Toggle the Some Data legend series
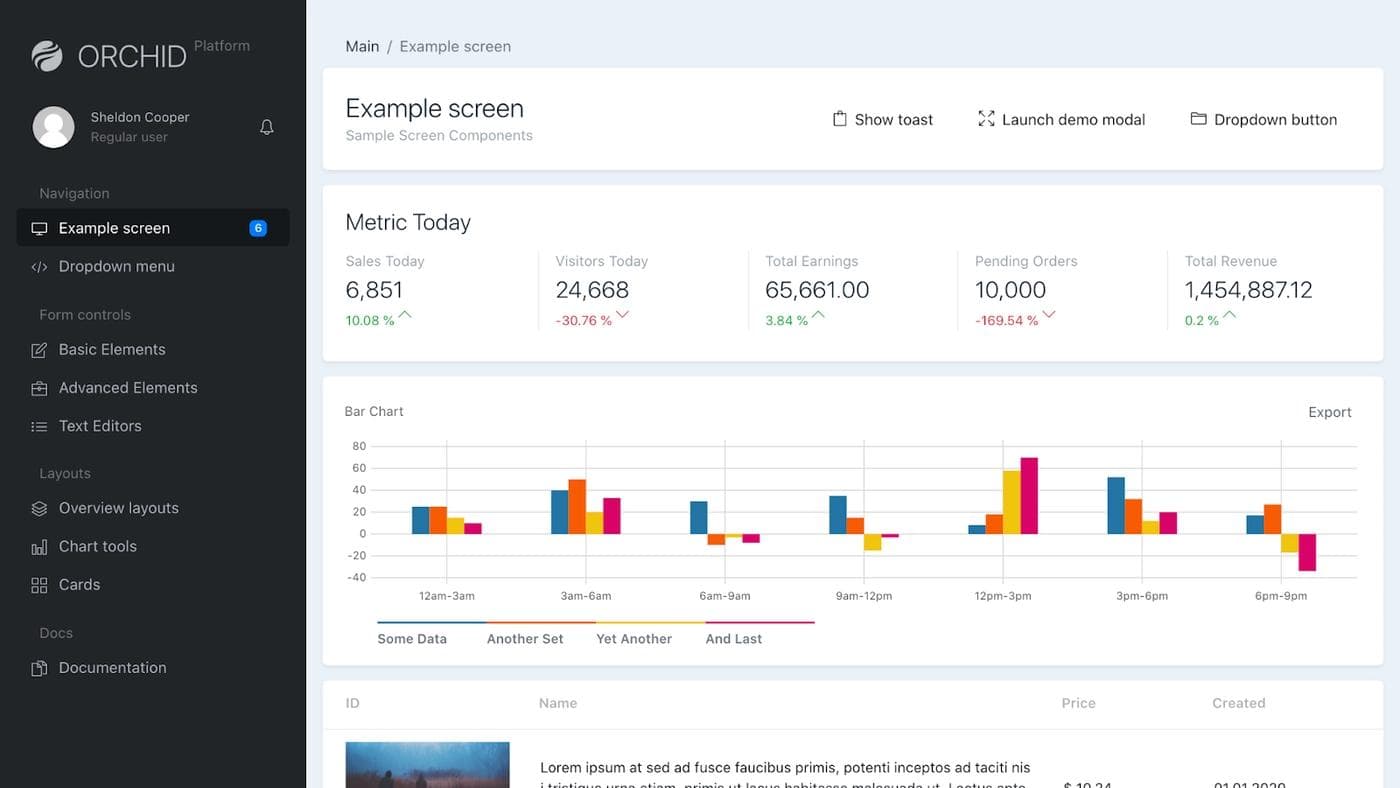Screen dimensions: 1400x788 (412, 638)
